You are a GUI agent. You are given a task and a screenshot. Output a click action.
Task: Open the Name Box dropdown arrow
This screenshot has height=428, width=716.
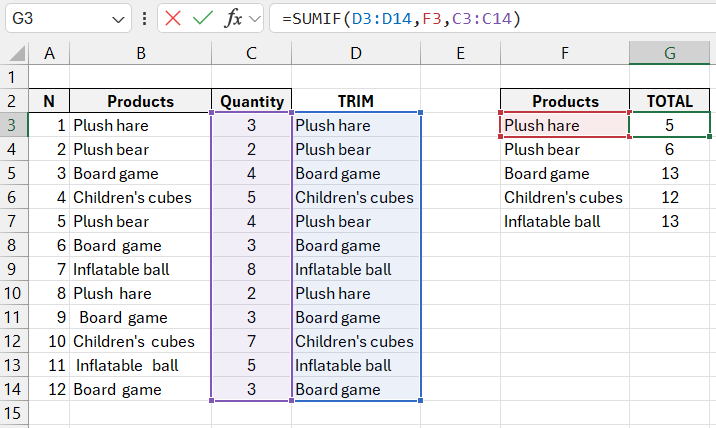pos(119,18)
